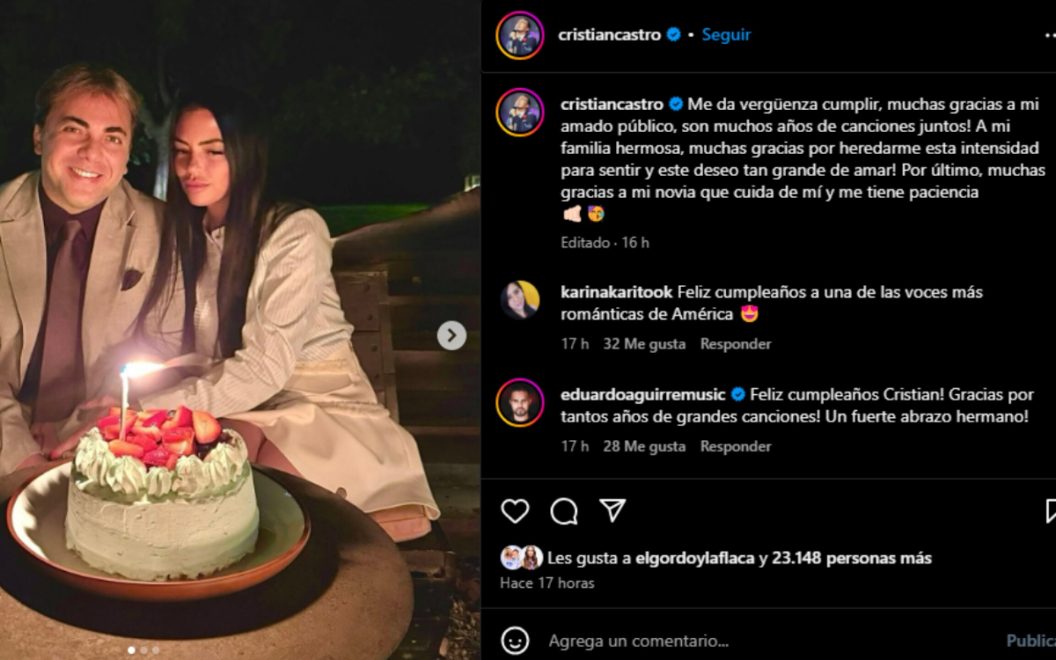Open comments with the speech bubble icon
The image size is (1056, 660).
564,511
